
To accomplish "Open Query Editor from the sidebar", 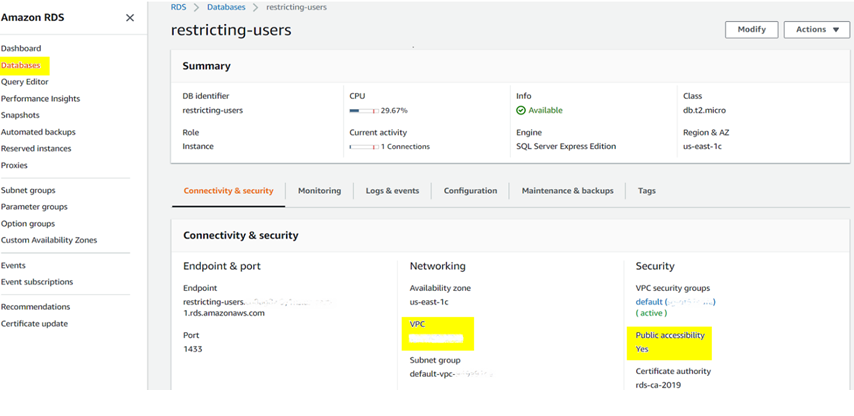I will pos(25,82).
